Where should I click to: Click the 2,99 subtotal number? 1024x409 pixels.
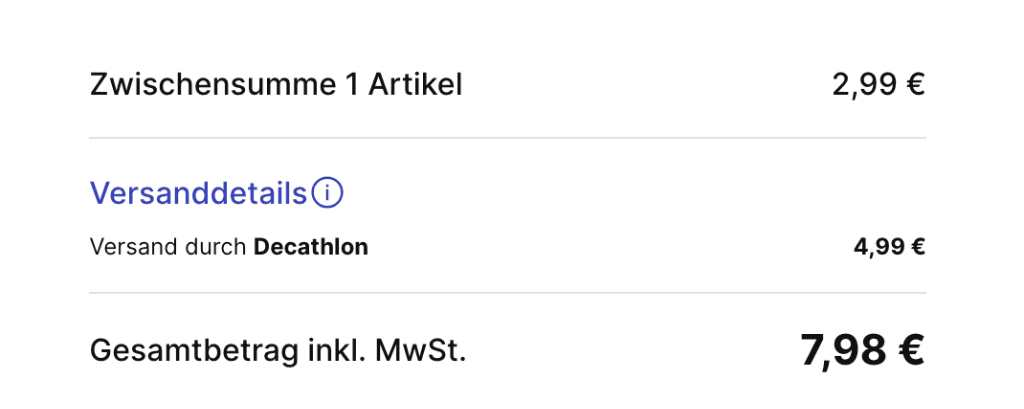click(864, 86)
